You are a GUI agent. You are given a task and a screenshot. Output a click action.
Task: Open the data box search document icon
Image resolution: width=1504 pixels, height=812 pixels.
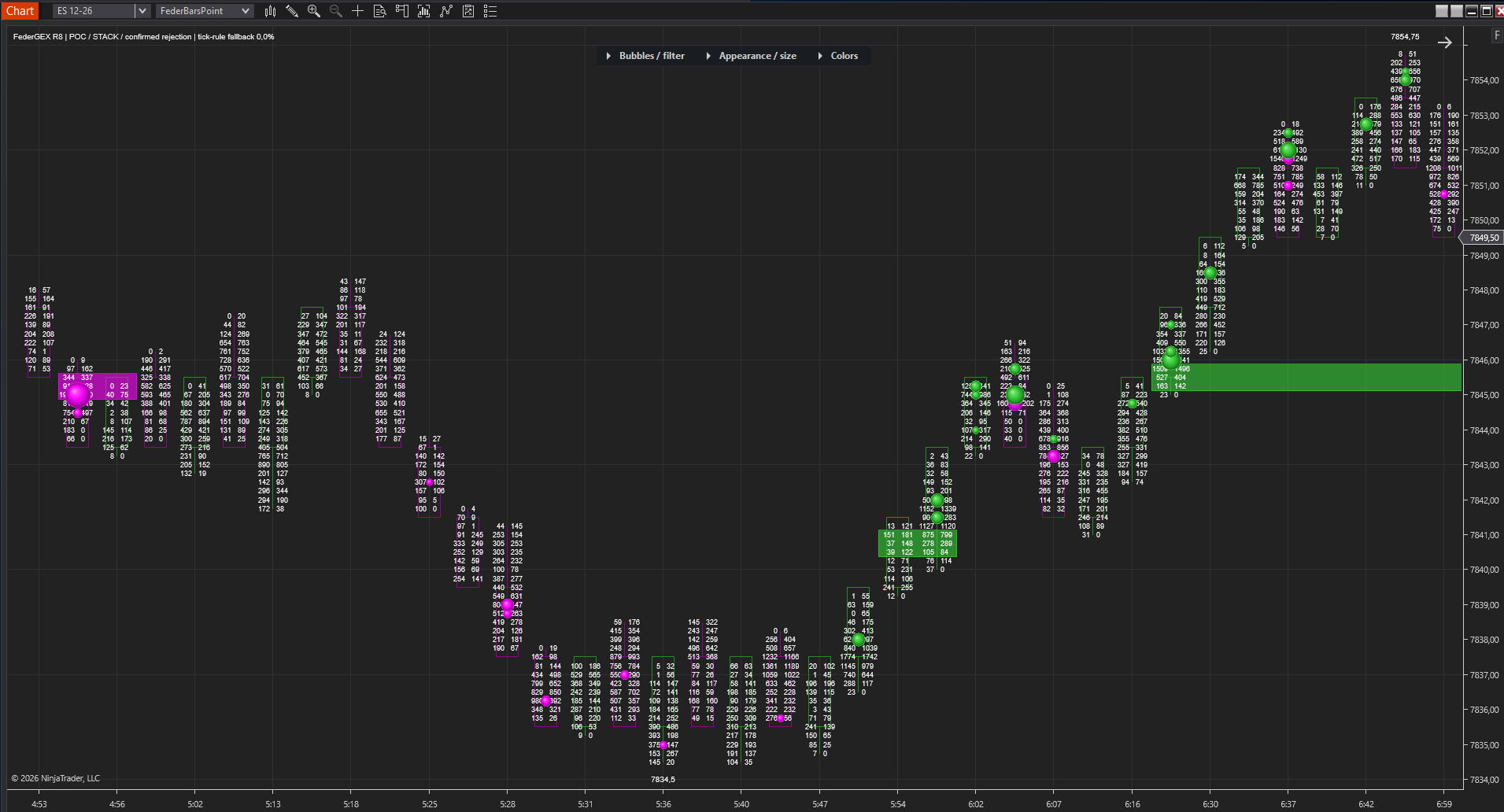coord(379,11)
